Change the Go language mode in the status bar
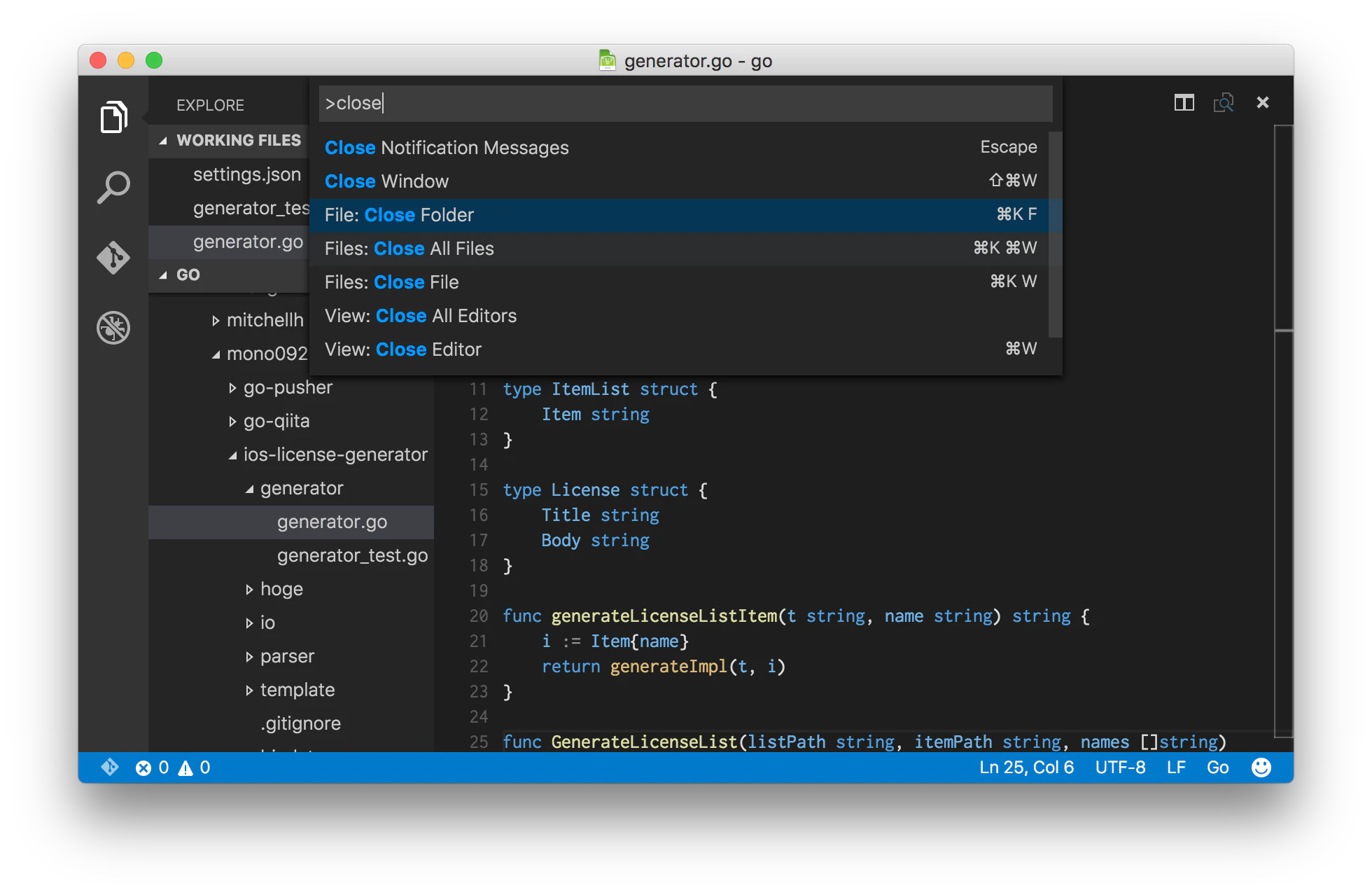Screen dimensions: 1372x895 click(1217, 768)
